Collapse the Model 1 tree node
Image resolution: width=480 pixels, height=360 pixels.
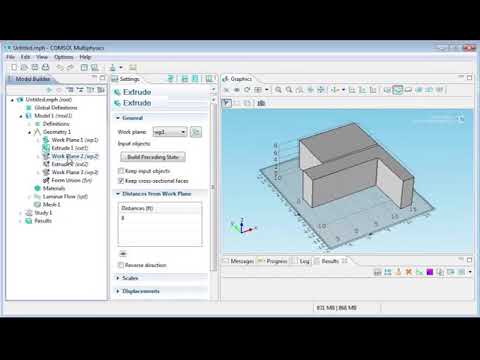click(21, 116)
